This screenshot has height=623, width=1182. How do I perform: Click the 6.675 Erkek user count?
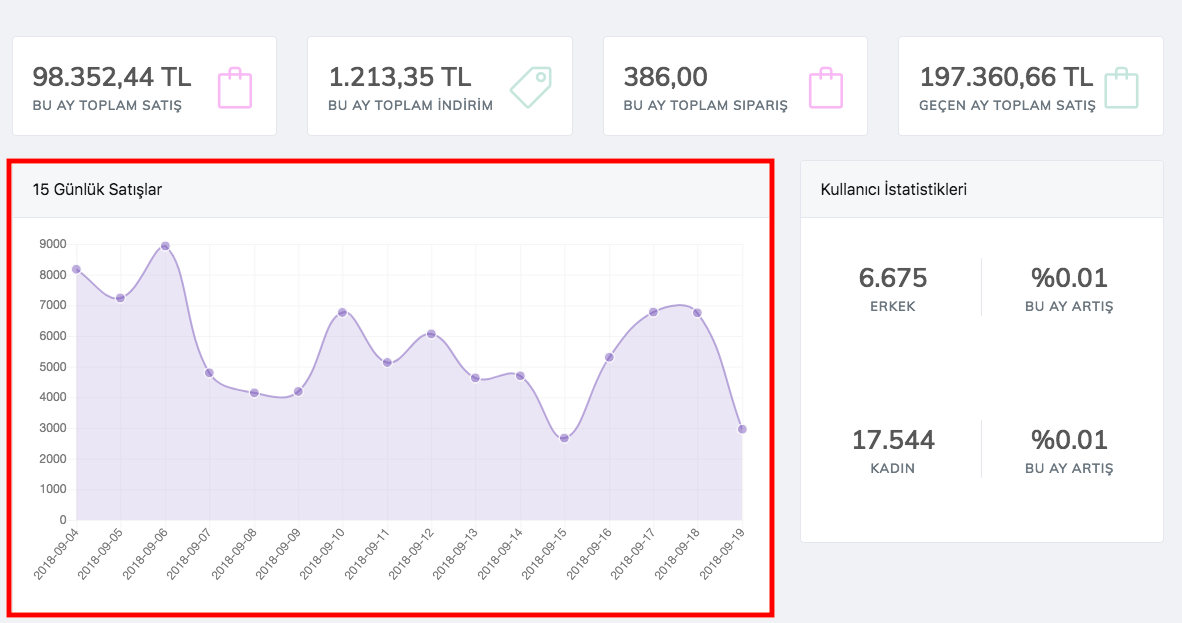(x=893, y=278)
